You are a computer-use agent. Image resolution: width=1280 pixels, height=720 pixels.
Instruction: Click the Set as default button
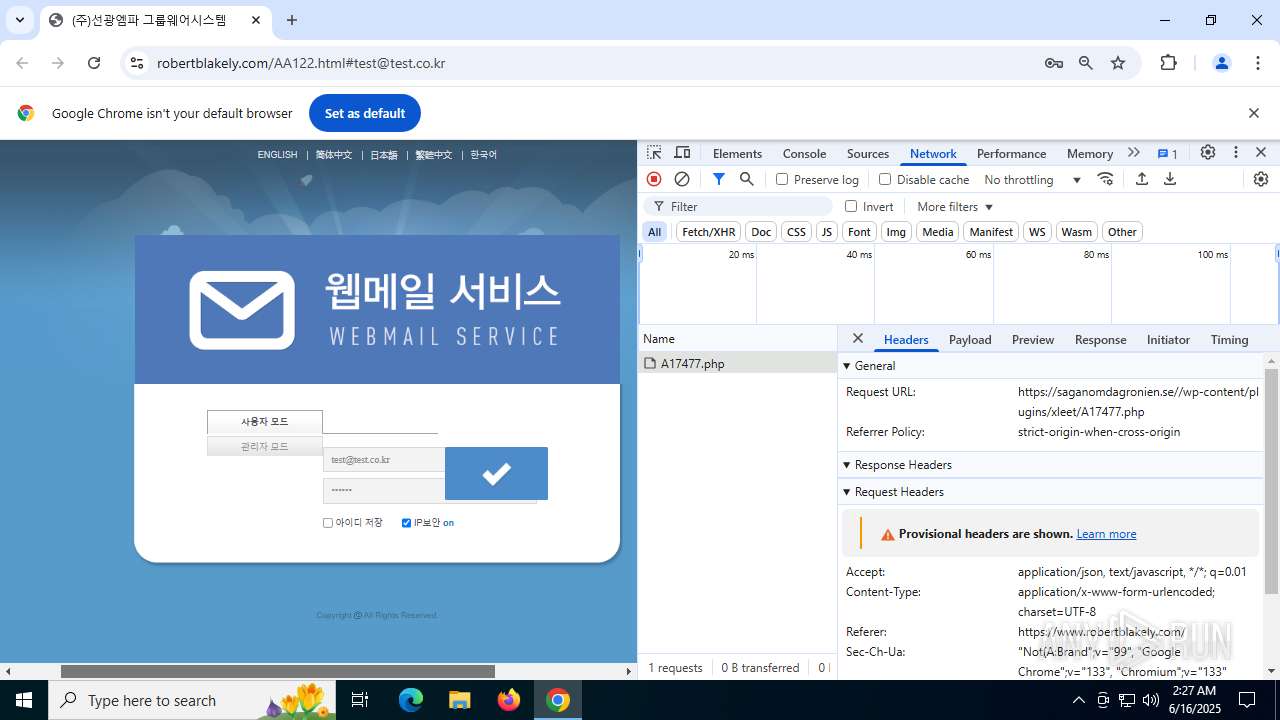(365, 113)
